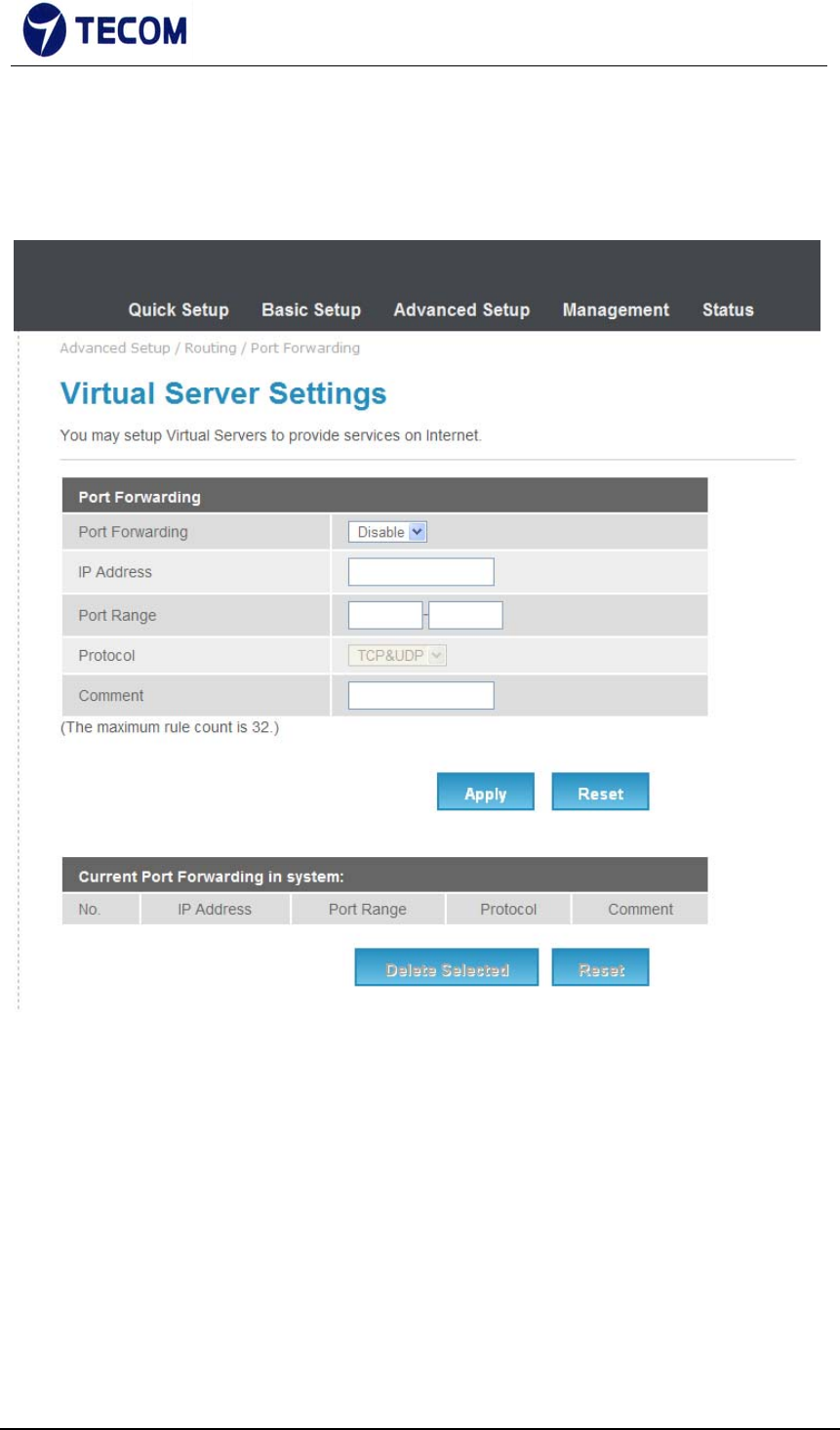Click the 'Comment' column header

click(640, 909)
